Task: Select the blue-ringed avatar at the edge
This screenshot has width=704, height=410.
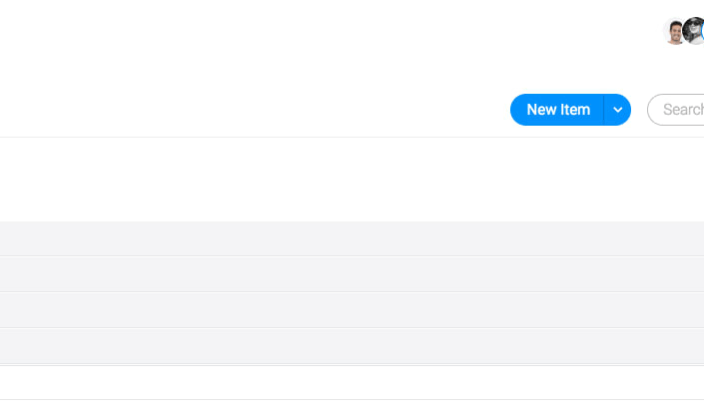Action: point(702,31)
